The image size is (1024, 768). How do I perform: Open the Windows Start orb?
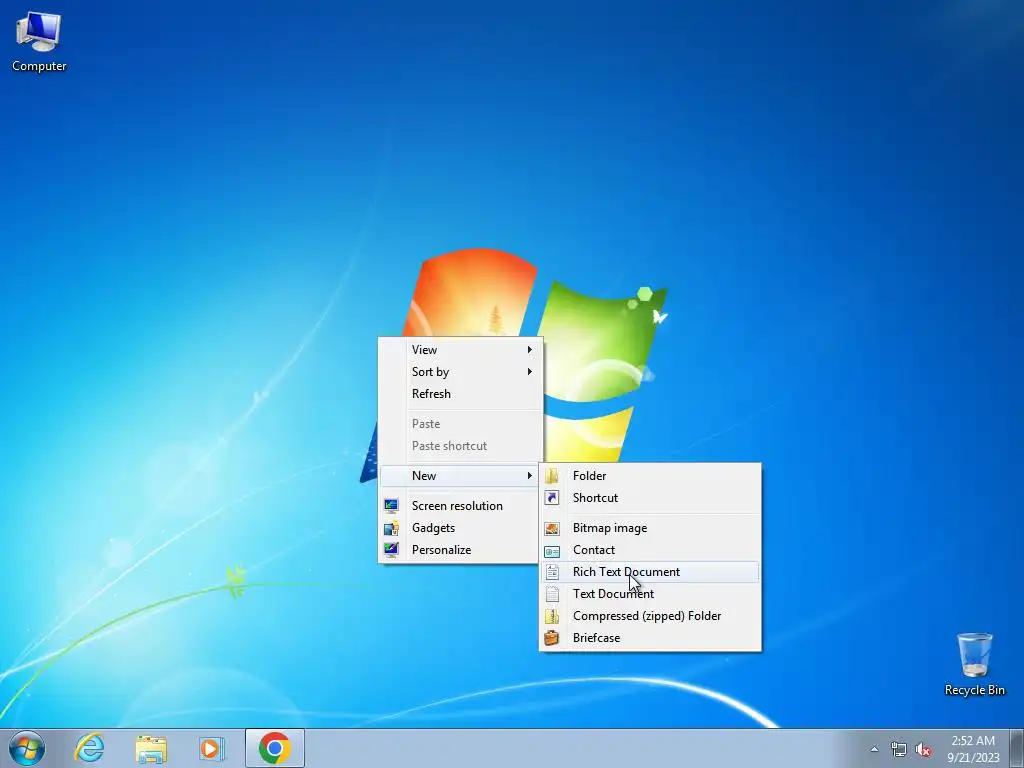tap(27, 748)
